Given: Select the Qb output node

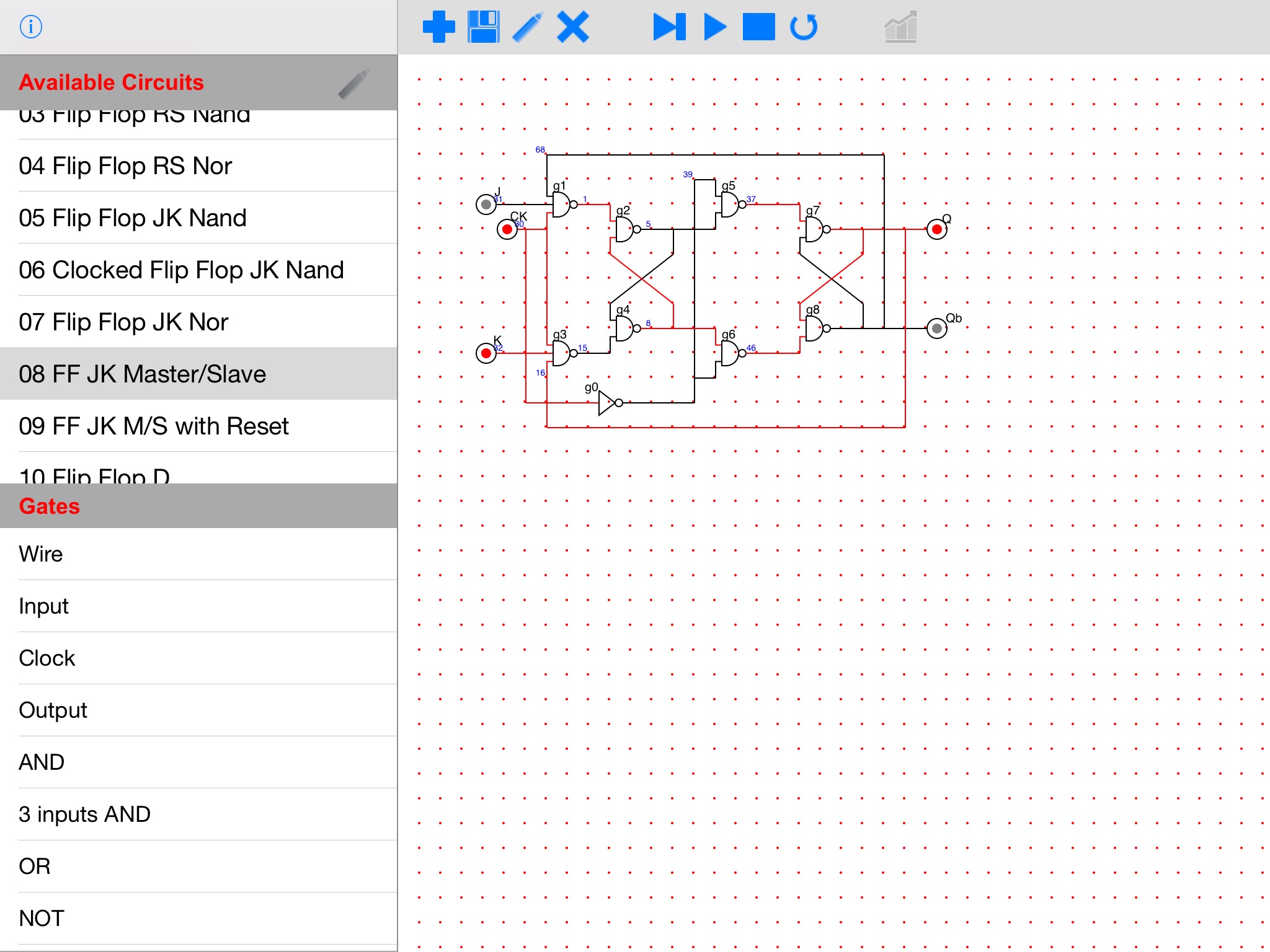Looking at the screenshot, I should point(937,328).
